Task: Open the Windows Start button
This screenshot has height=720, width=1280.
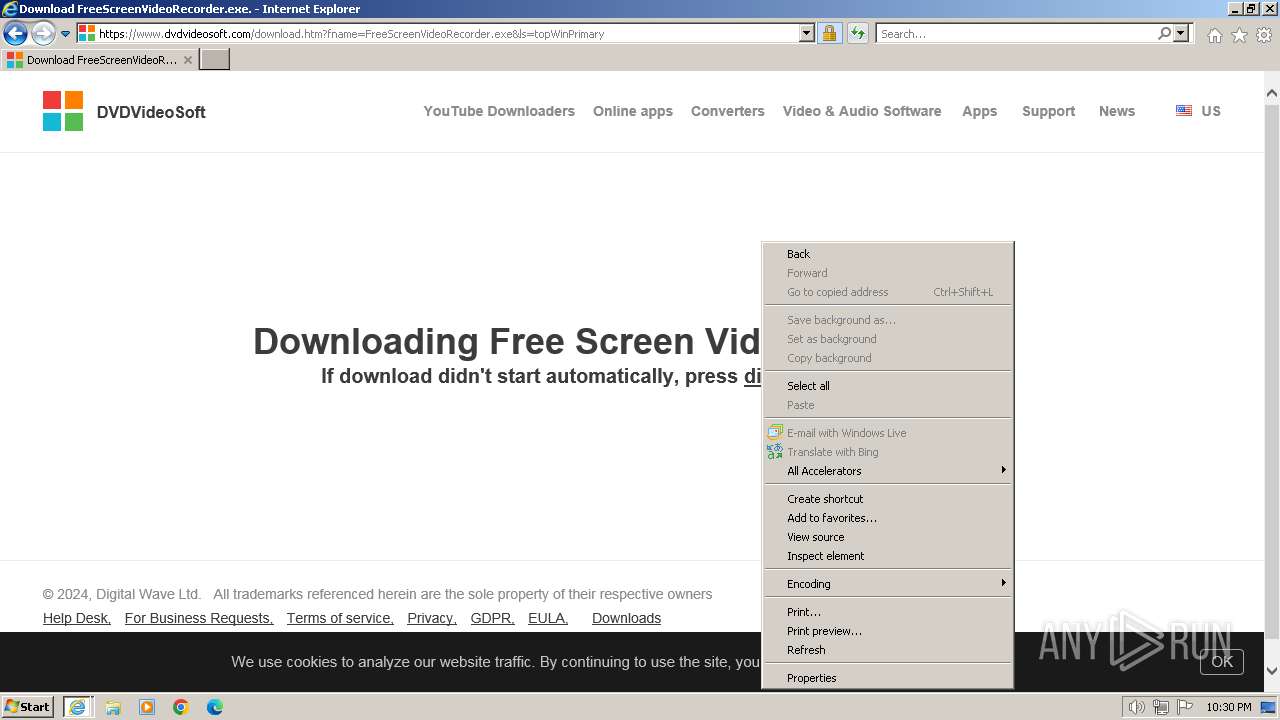Action: [28, 707]
